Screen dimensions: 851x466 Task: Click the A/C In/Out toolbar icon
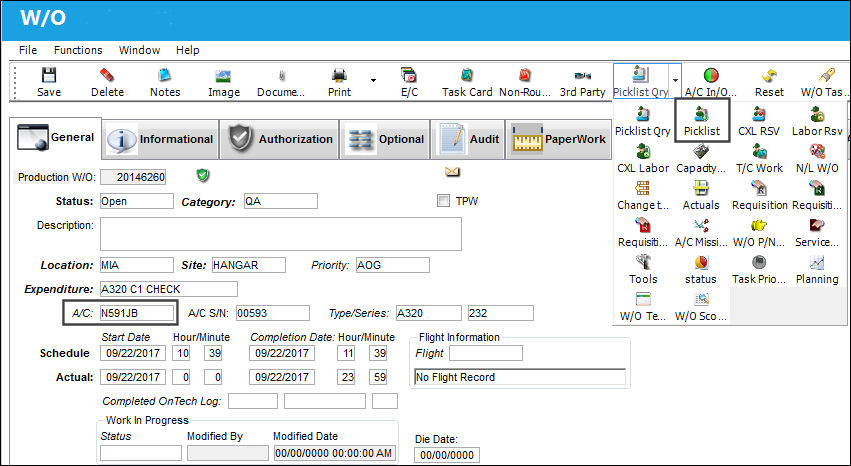click(710, 75)
